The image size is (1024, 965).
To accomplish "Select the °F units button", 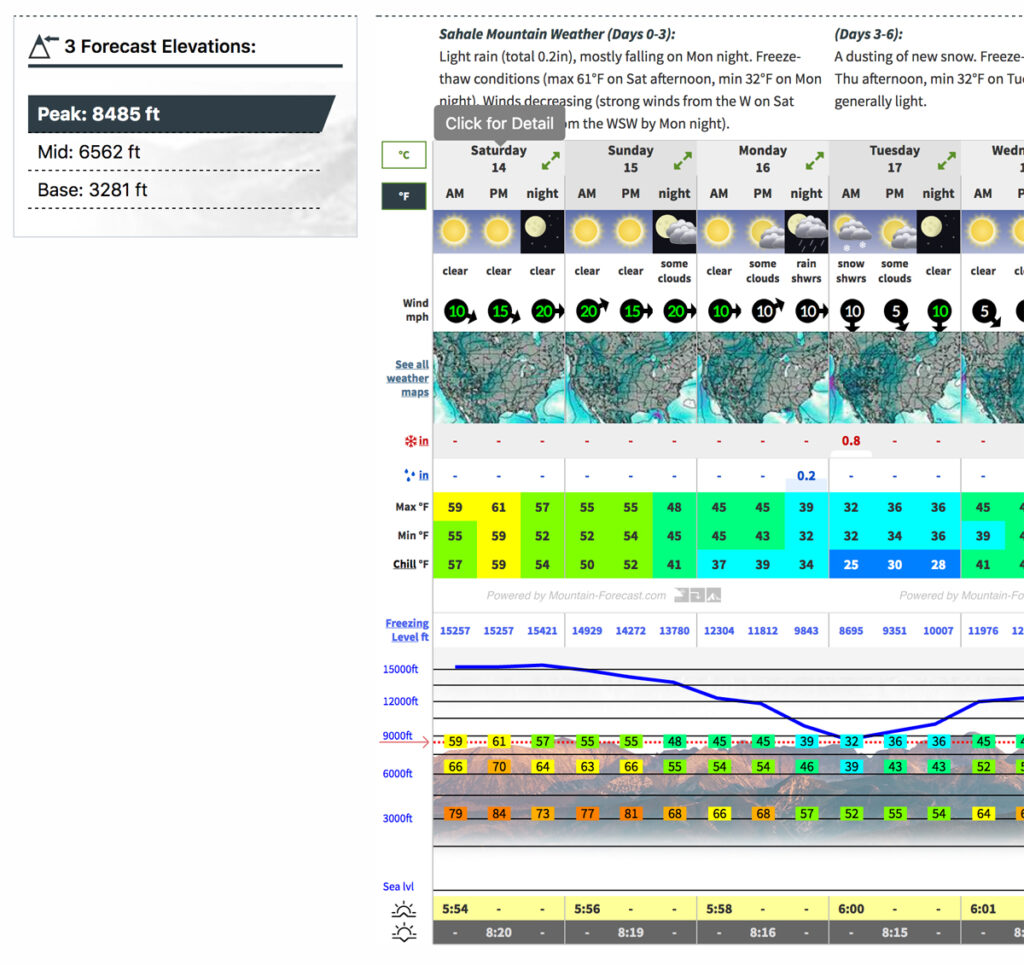I will point(404,196).
